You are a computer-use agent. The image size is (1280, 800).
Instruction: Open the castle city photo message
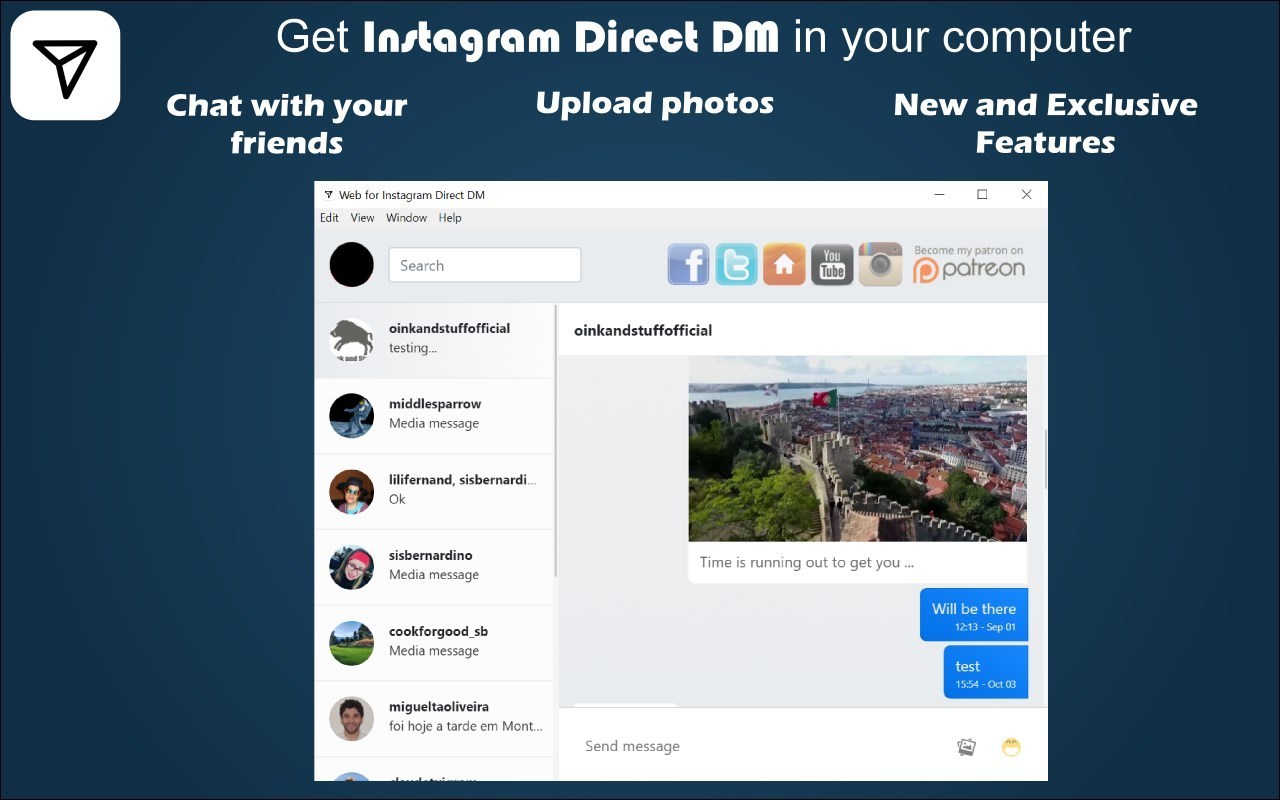pyautogui.click(x=858, y=449)
